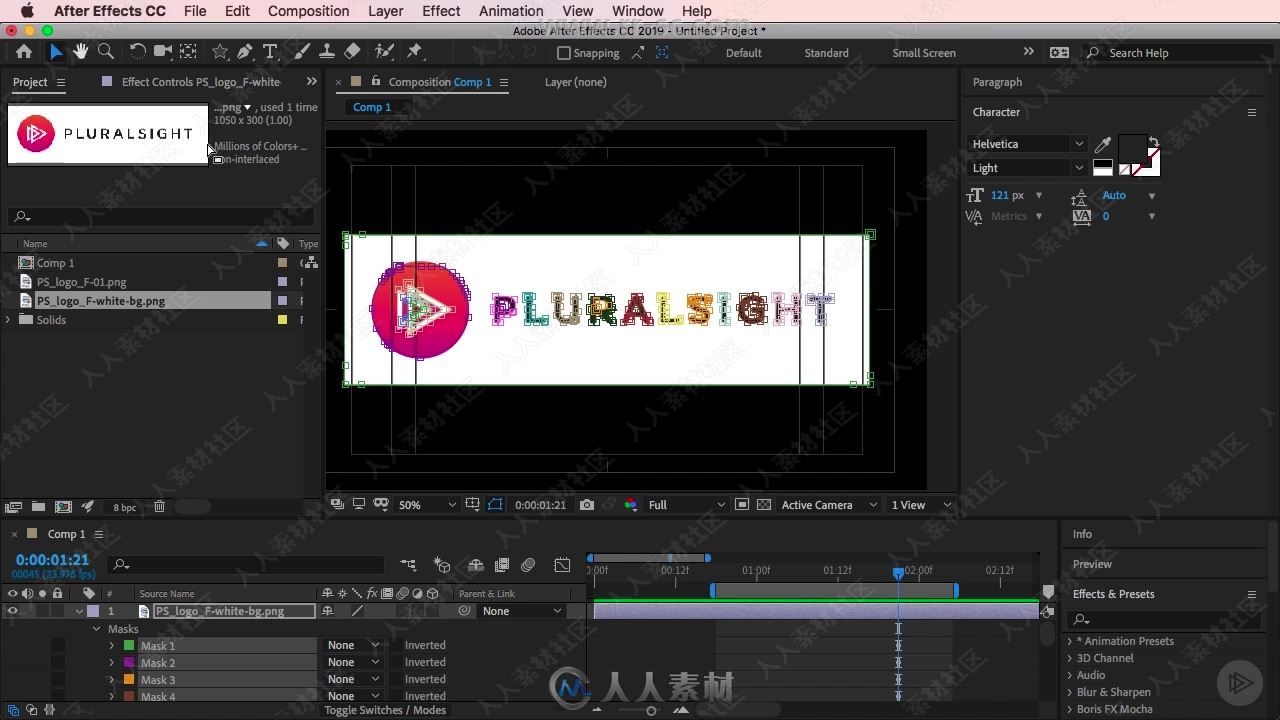Select the Rotation tool
This screenshot has width=1280, height=720.
(x=137, y=52)
